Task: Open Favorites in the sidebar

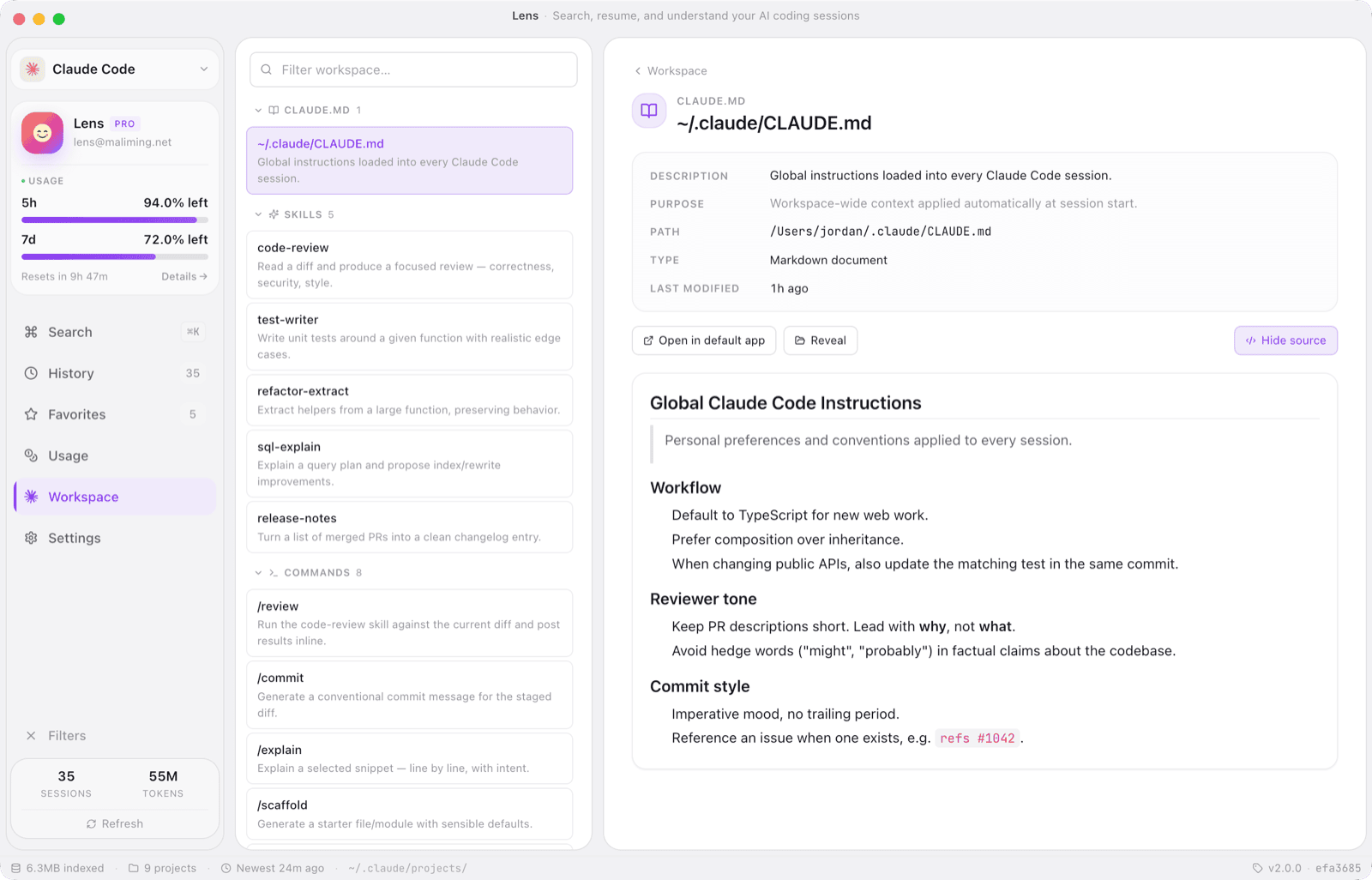Action: [115, 414]
